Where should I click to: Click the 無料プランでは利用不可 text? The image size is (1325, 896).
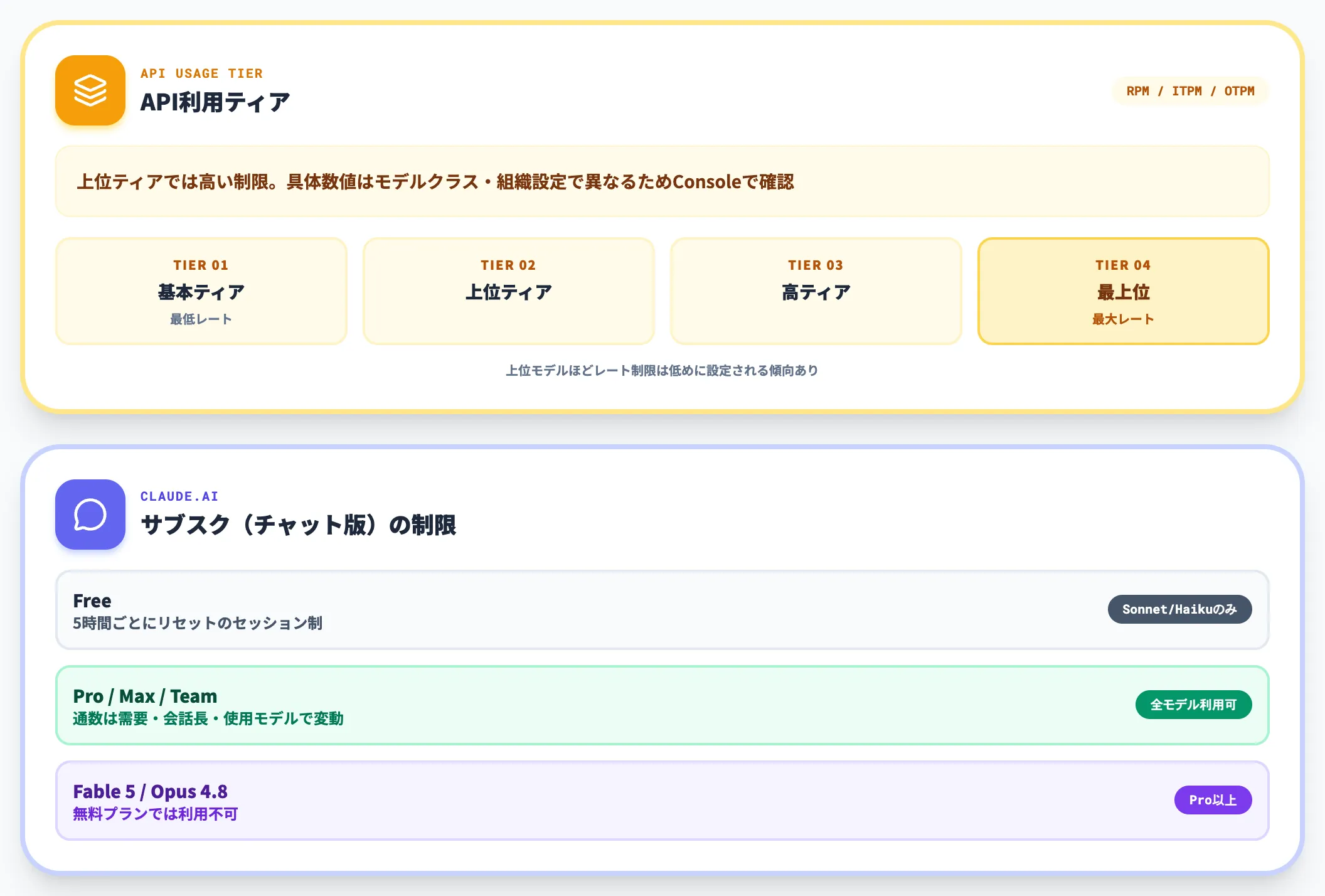(156, 814)
